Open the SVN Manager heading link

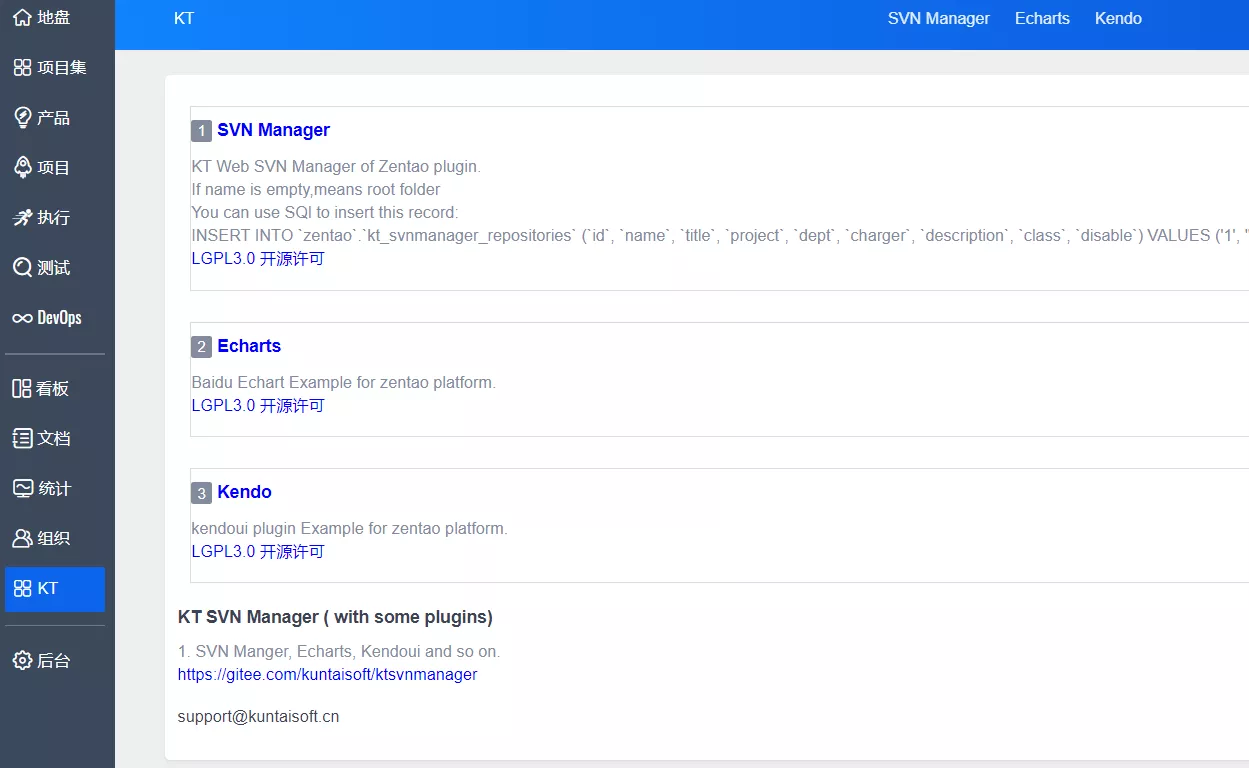273,130
